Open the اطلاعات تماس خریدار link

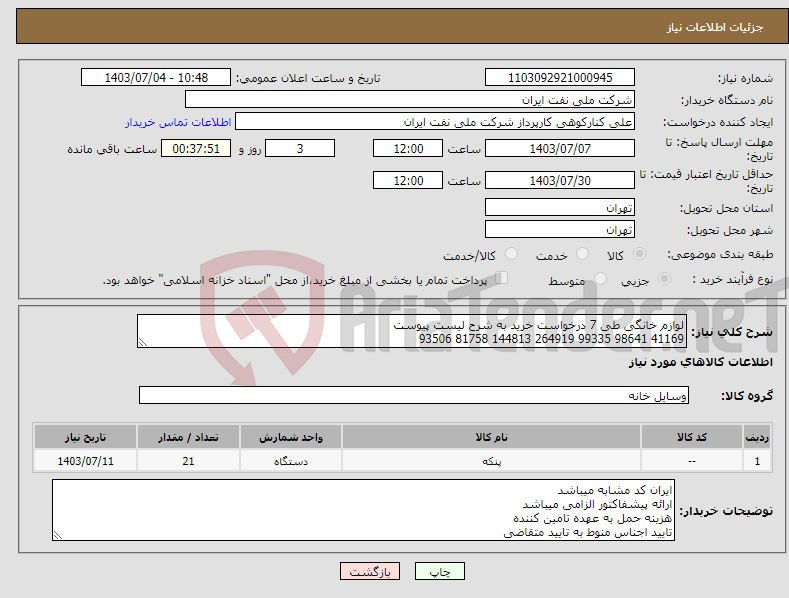point(178,122)
